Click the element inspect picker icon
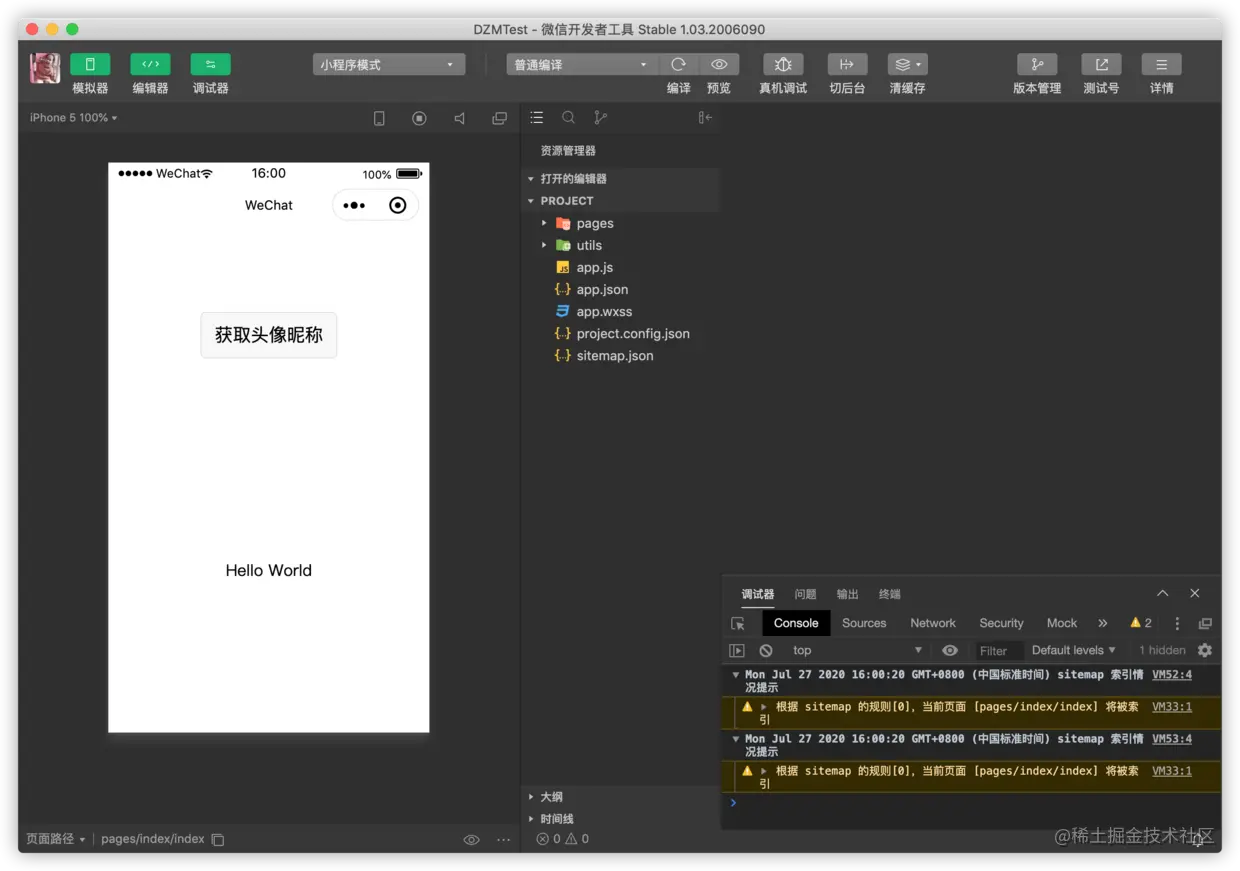Image resolution: width=1240 pixels, height=871 pixels. pos(738,623)
